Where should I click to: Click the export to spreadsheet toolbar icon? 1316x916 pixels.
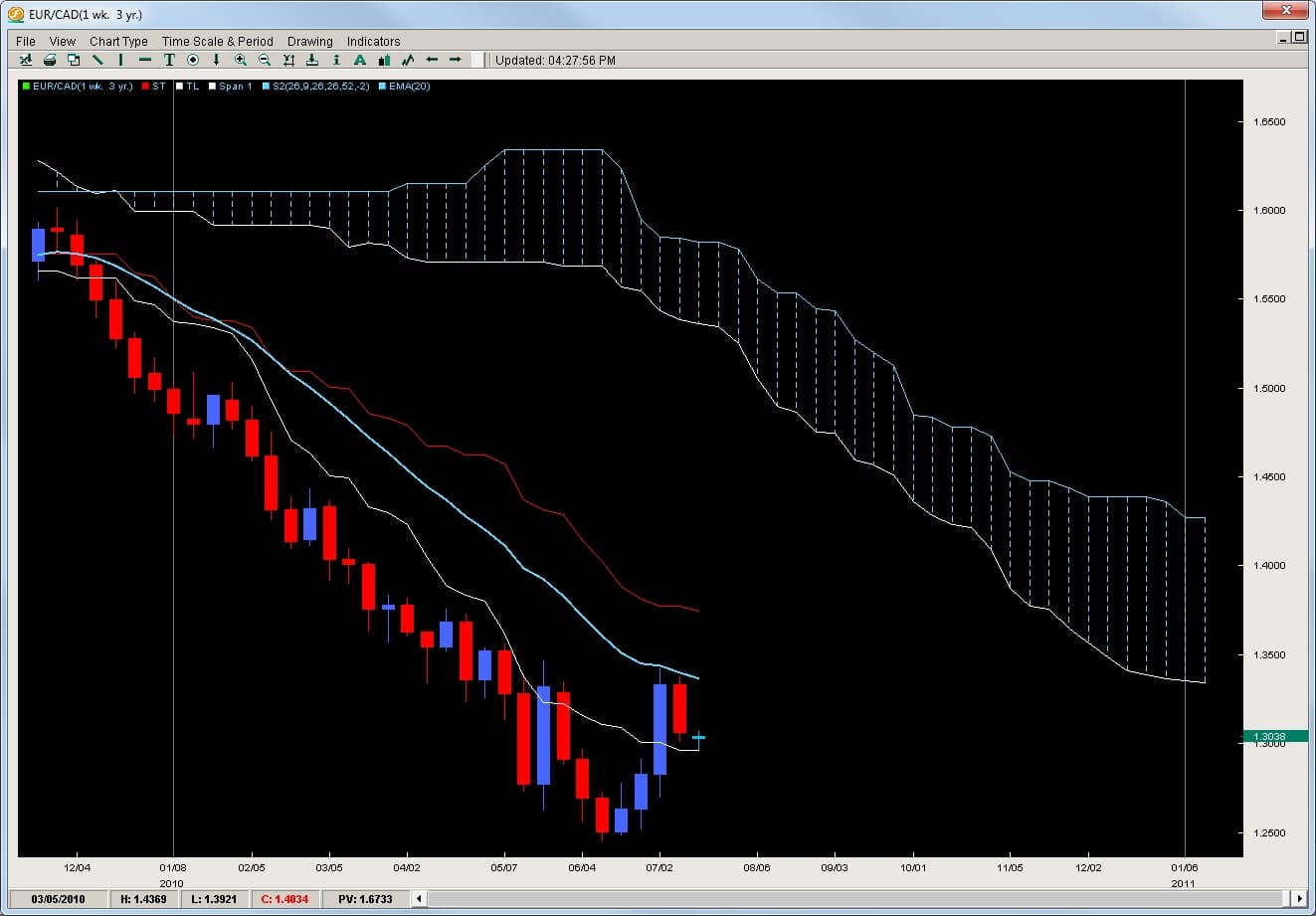tap(26, 60)
